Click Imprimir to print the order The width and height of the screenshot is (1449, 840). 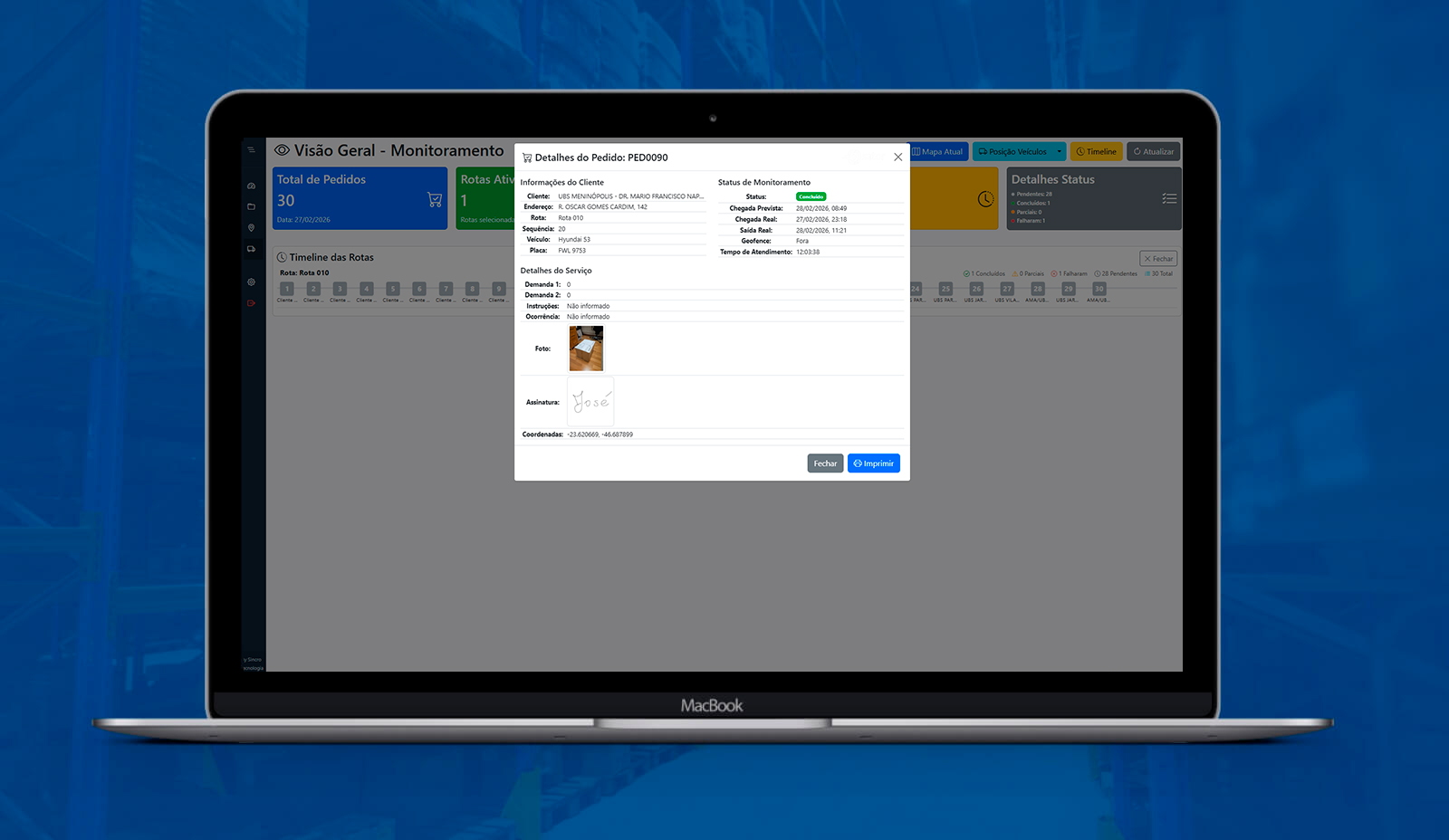pos(873,463)
